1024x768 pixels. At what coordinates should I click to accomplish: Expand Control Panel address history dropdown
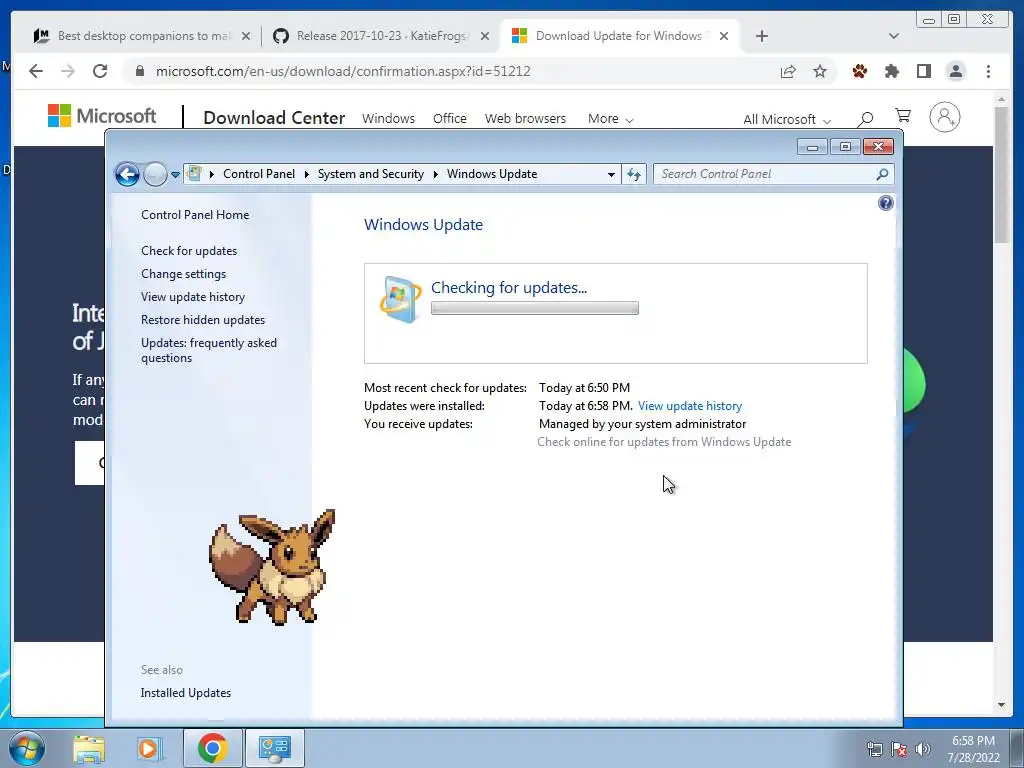[611, 174]
